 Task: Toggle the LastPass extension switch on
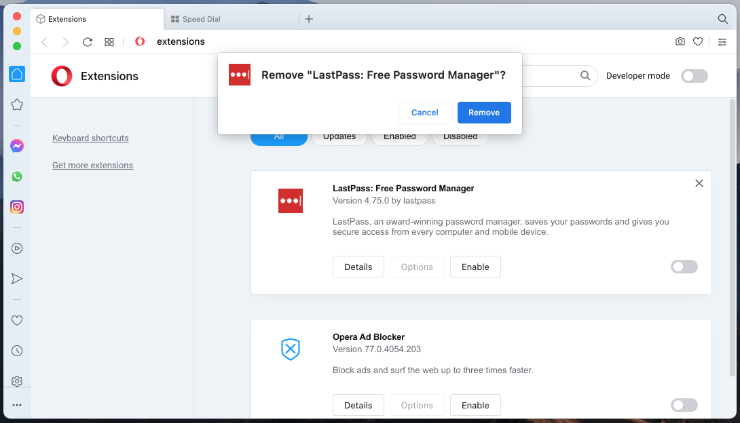click(x=684, y=267)
